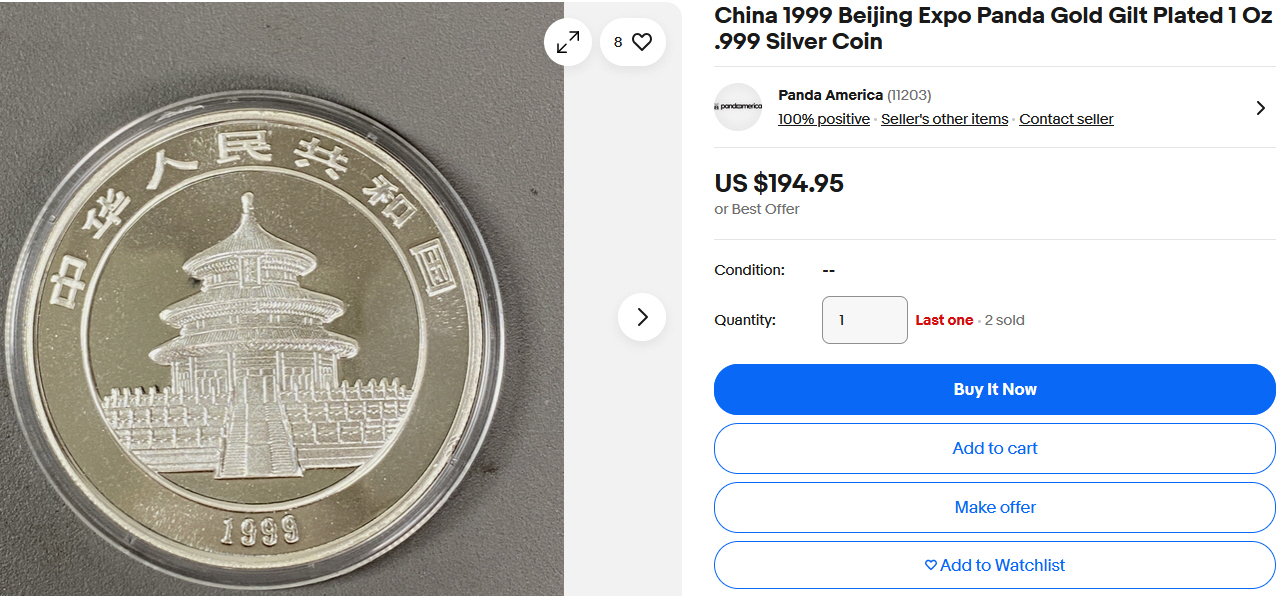
Task: Go to the next product image
Action: 642,317
